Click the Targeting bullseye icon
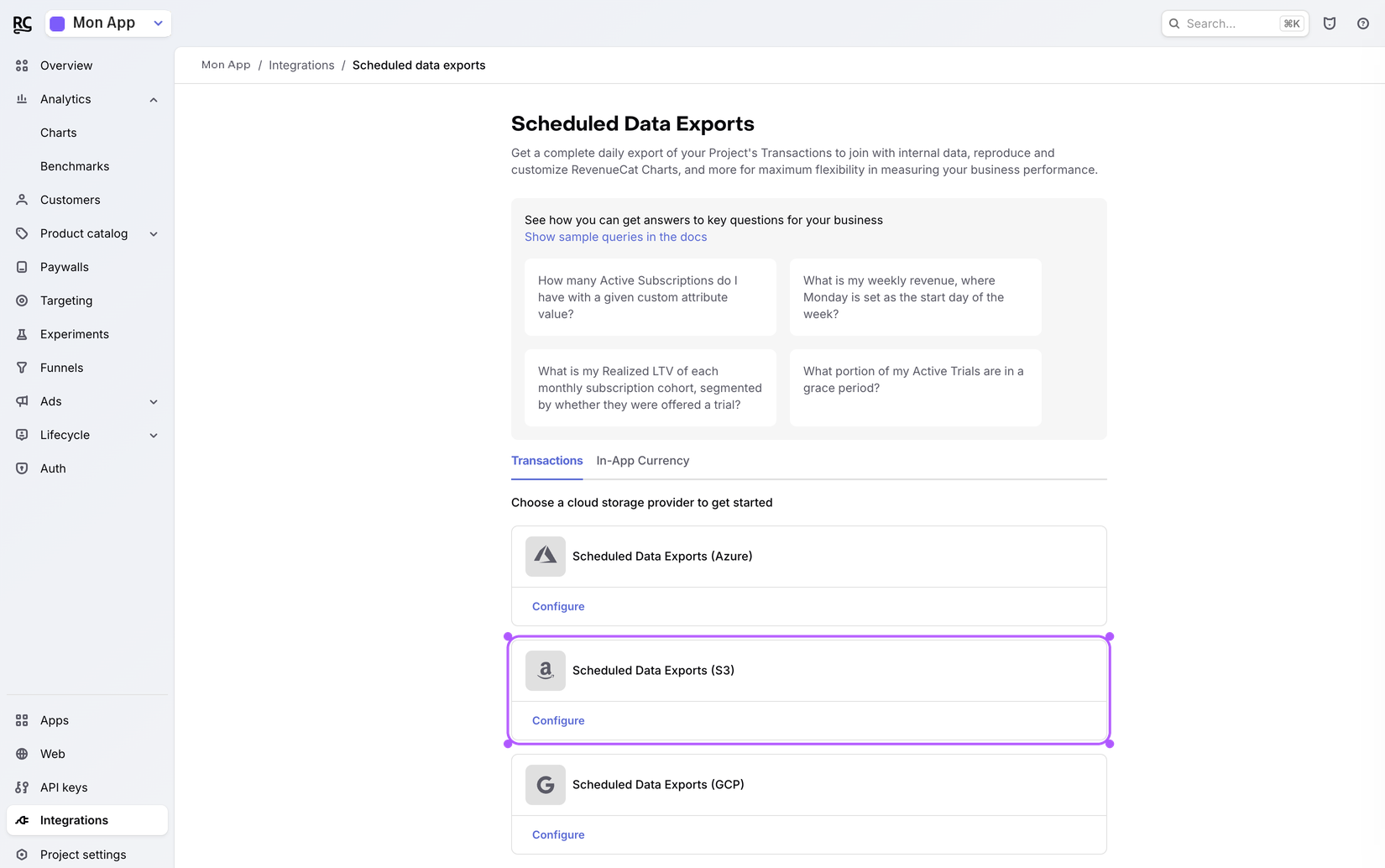 22,301
